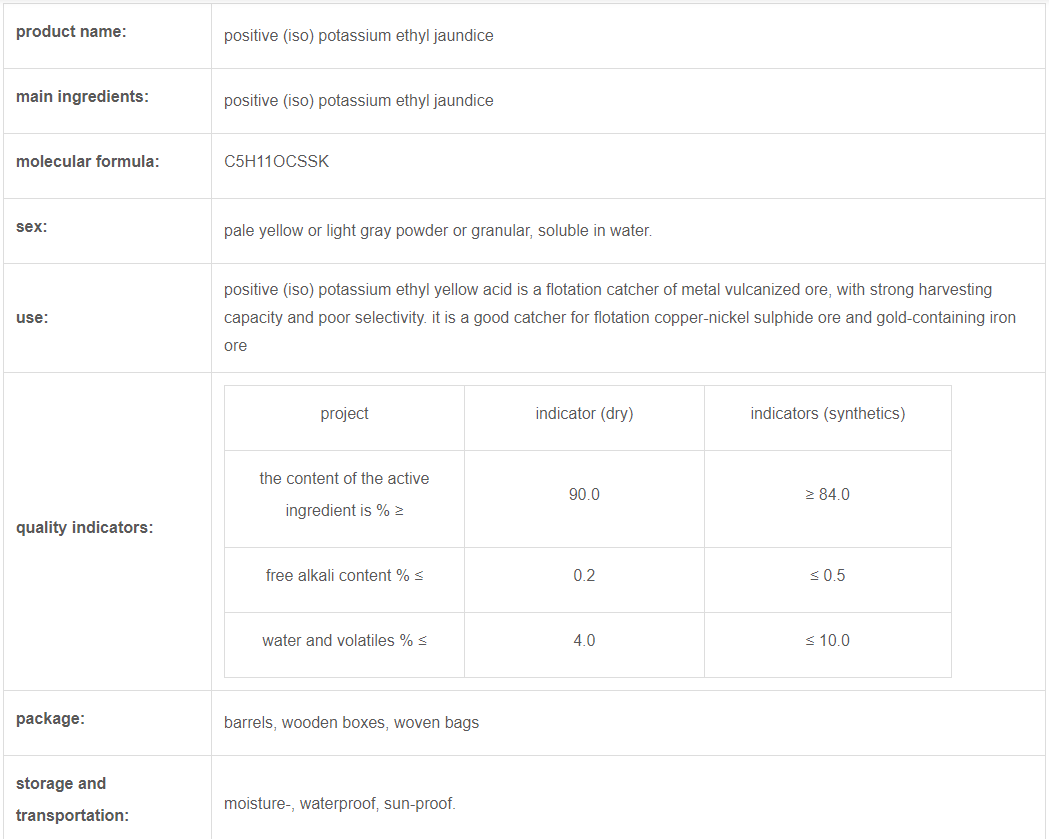Click the "≥ 84.0" synthetics value
The width and height of the screenshot is (1049, 839).
[827, 495]
